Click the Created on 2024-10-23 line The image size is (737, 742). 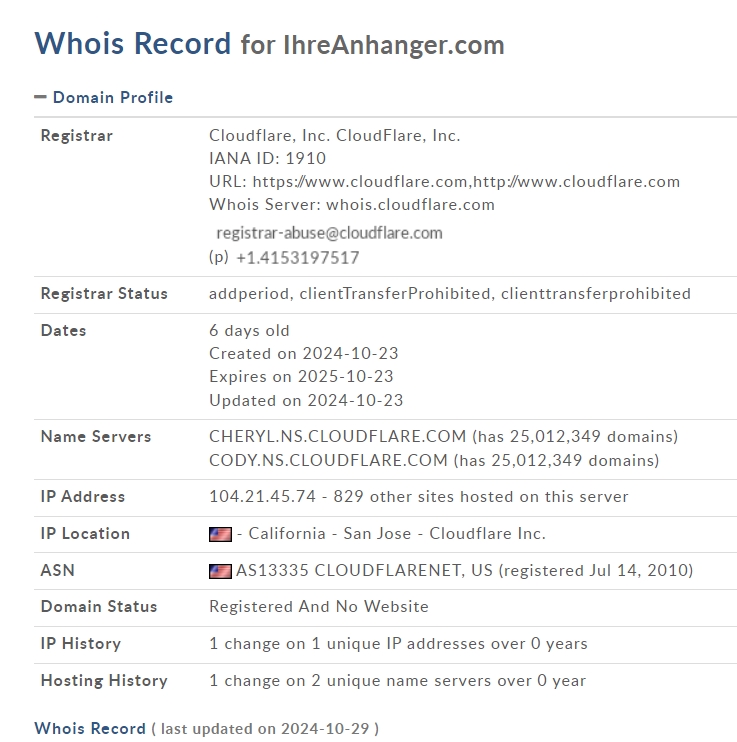[x=304, y=353]
